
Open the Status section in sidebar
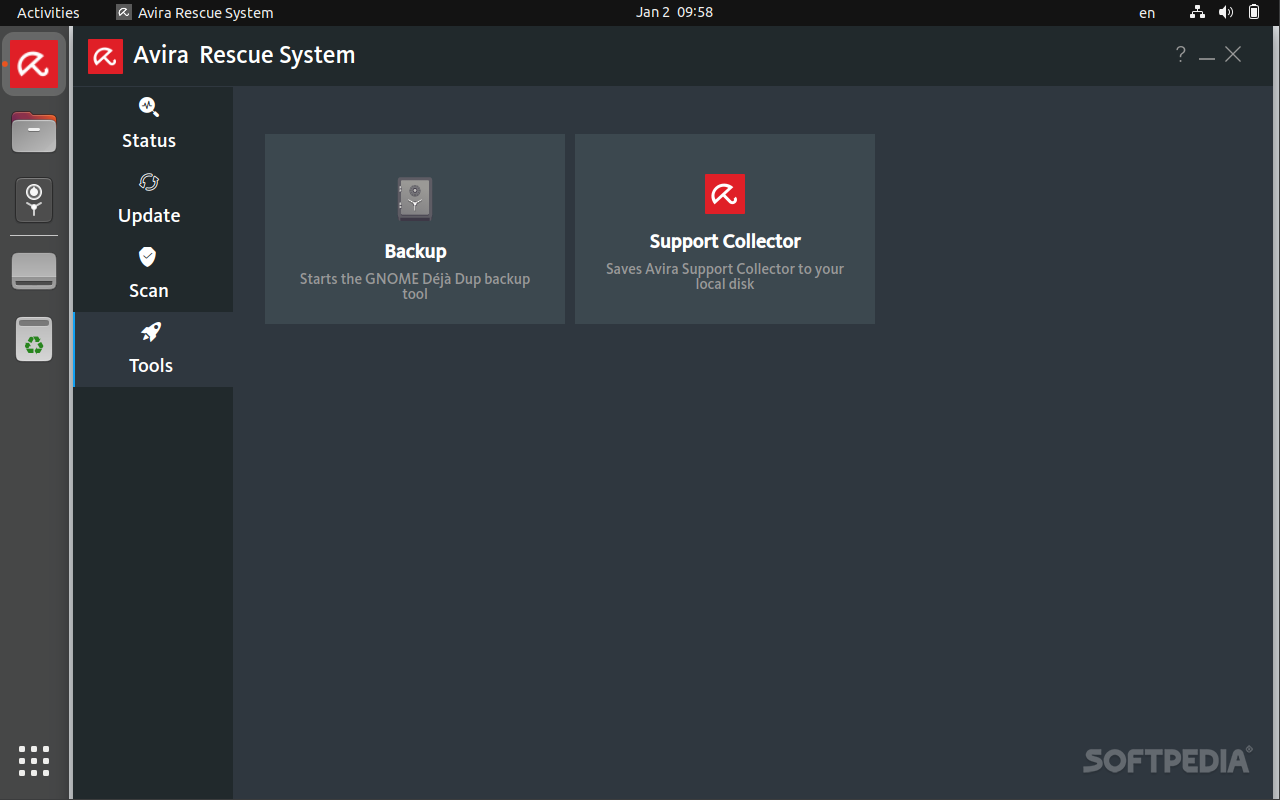(x=153, y=124)
